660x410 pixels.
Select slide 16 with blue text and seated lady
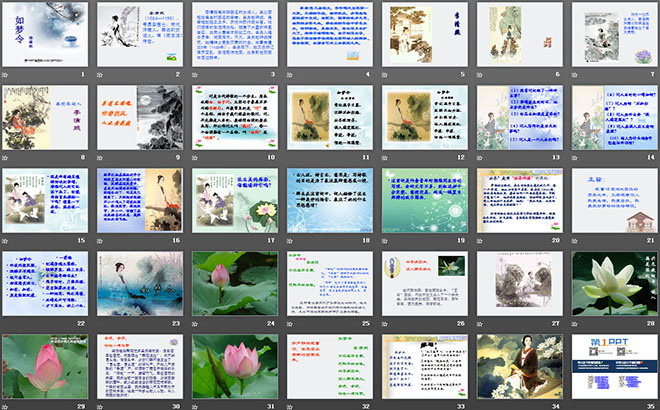pyautogui.click(x=140, y=200)
